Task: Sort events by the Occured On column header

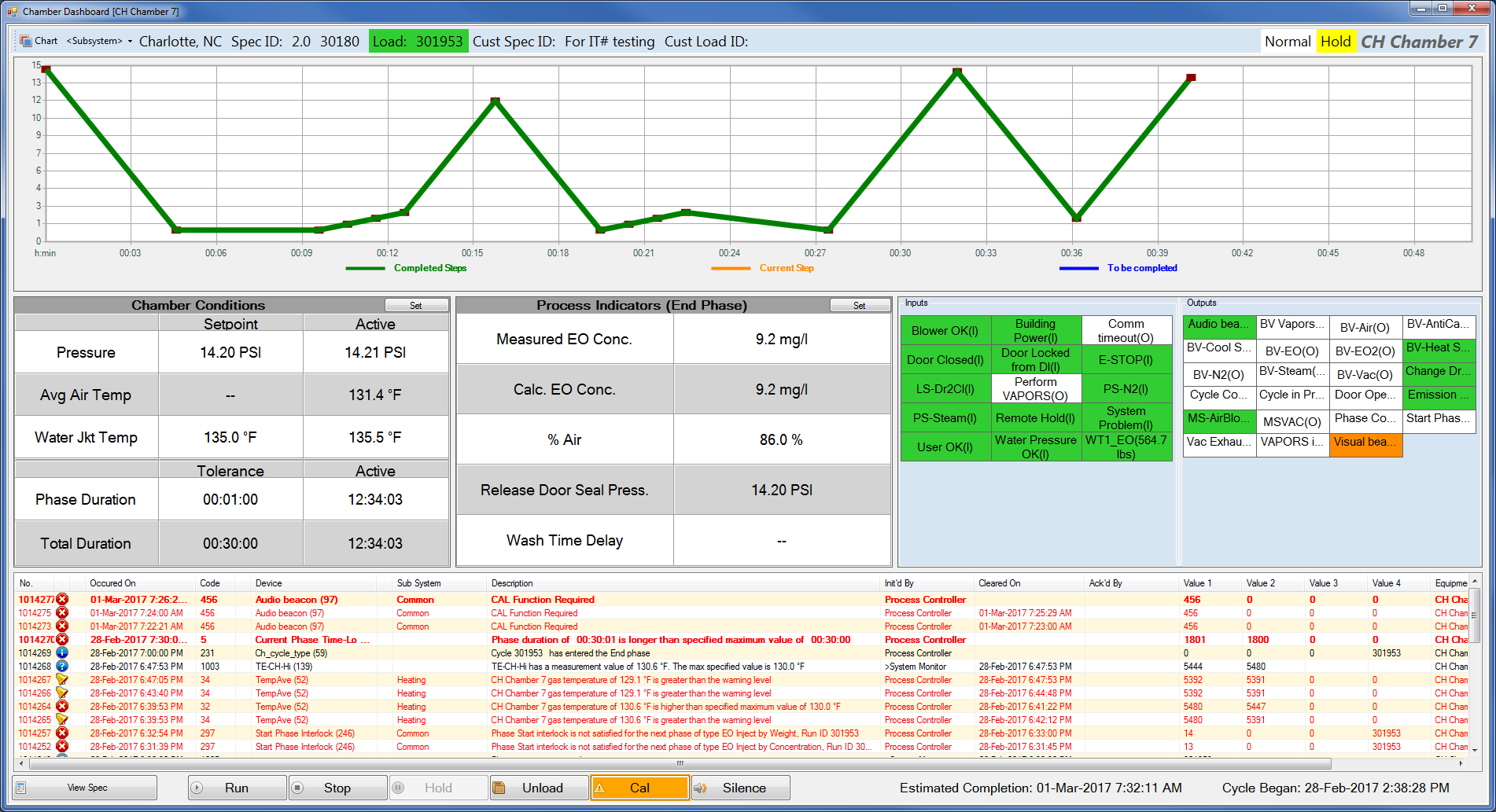Action: [x=112, y=583]
